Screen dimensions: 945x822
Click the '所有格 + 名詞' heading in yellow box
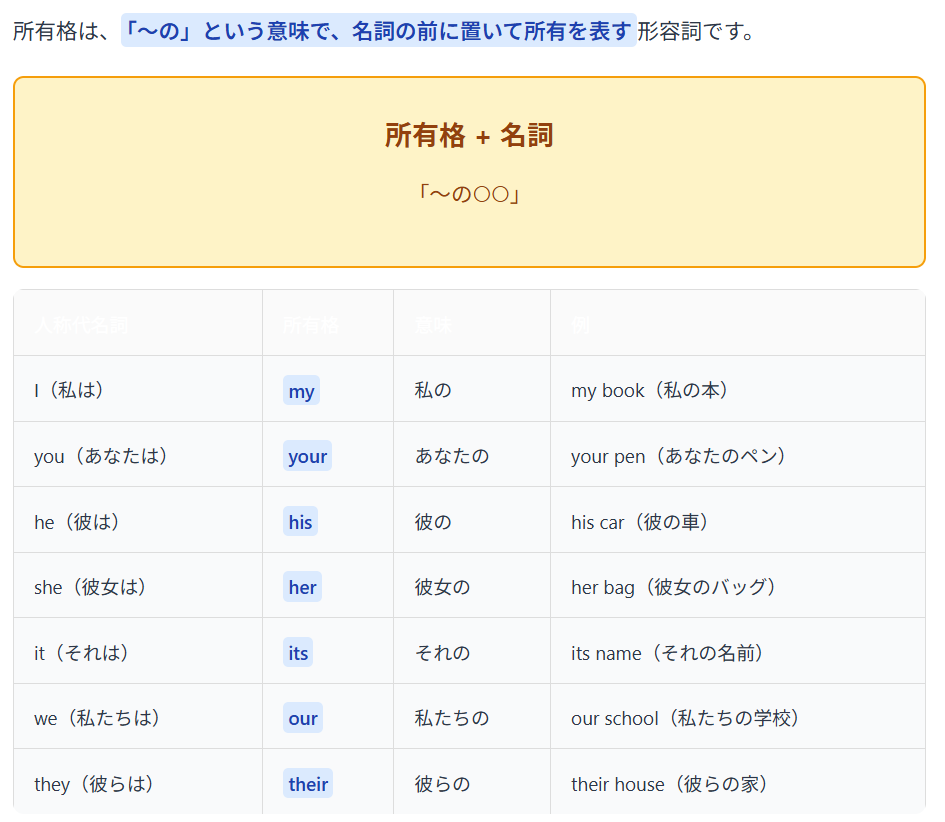(469, 135)
